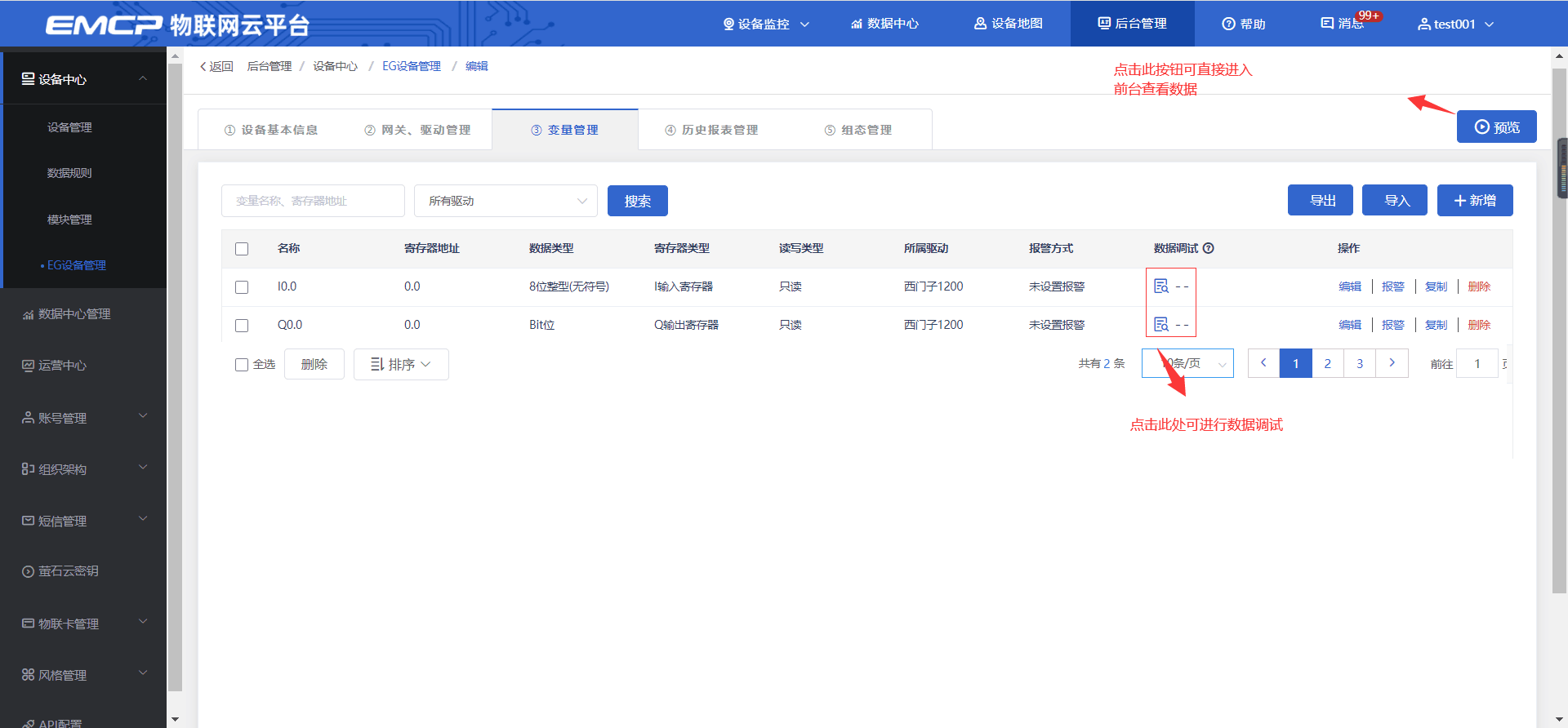1568x728 pixels.
Task: Click 删除 link for row Q0.0
Action: [x=1480, y=325]
